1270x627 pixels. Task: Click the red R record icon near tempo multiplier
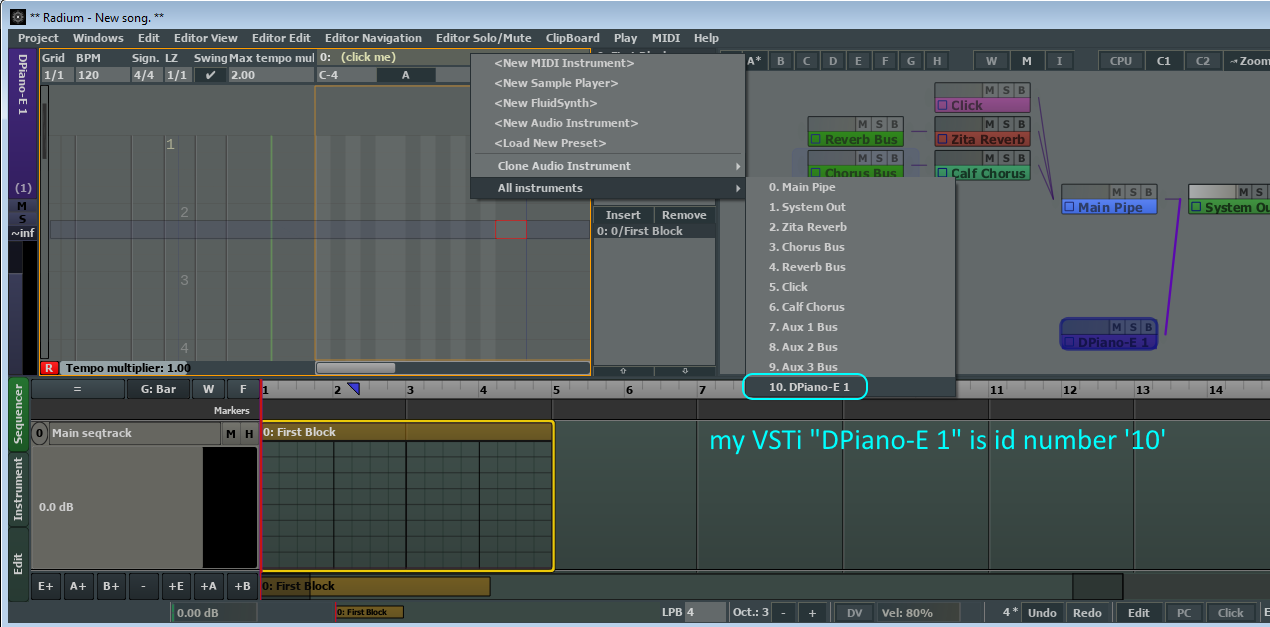click(x=48, y=368)
